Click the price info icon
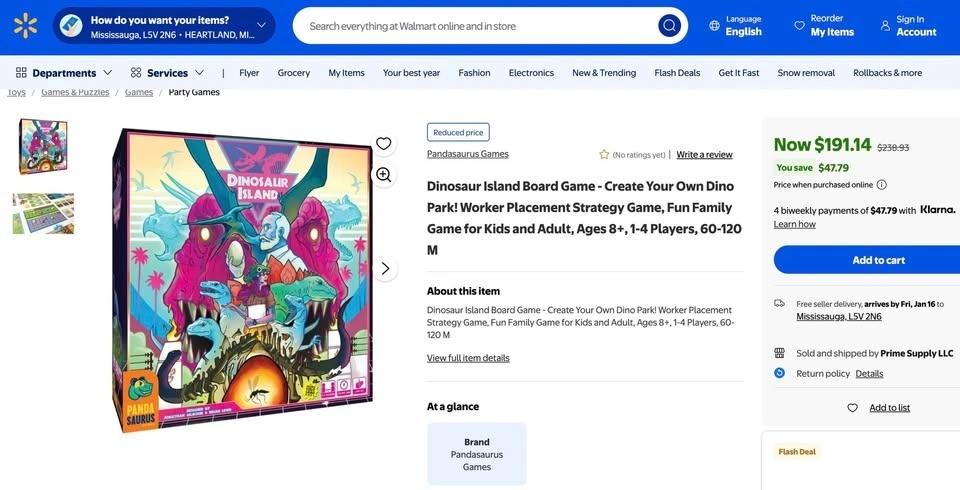960x490 pixels. click(x=881, y=185)
